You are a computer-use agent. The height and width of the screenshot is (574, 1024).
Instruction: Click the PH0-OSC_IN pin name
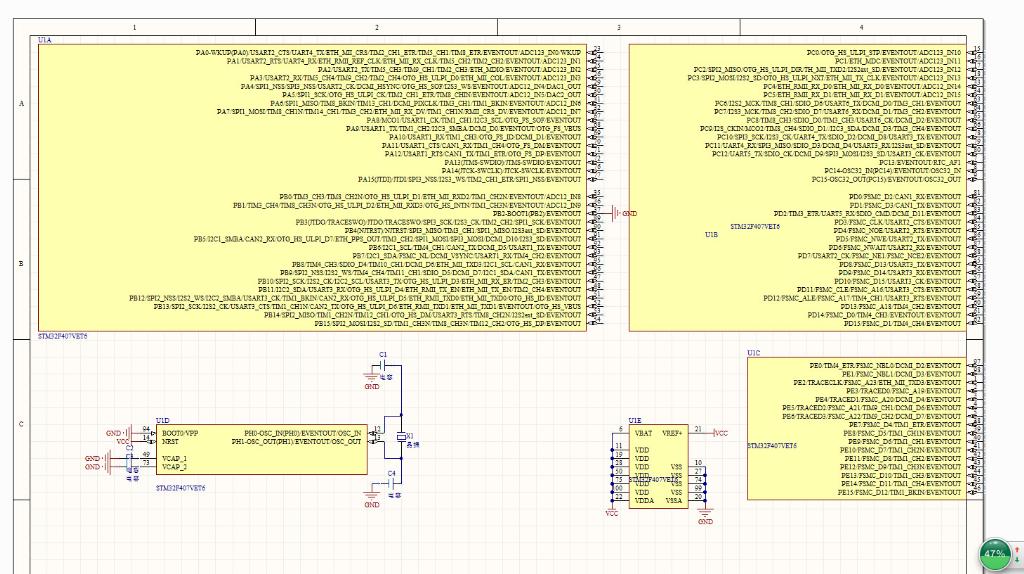tap(302, 433)
